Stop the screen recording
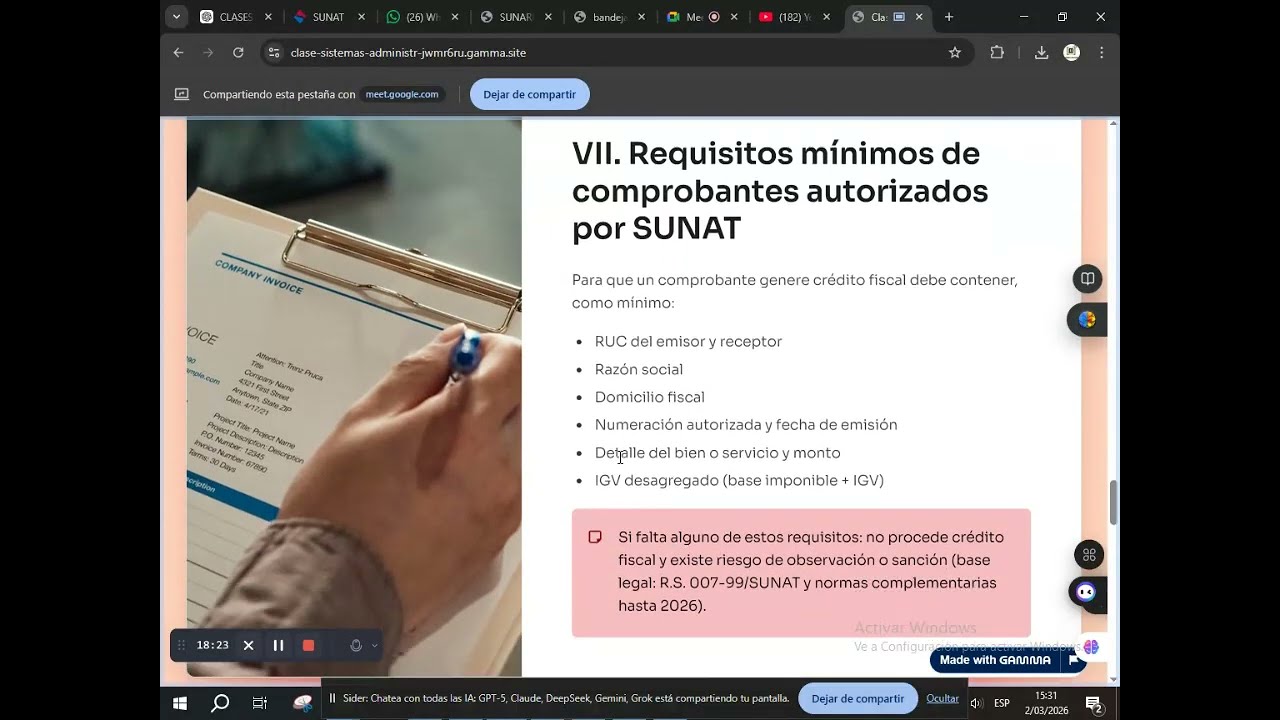Viewport: 1280px width, 720px height. click(308, 645)
